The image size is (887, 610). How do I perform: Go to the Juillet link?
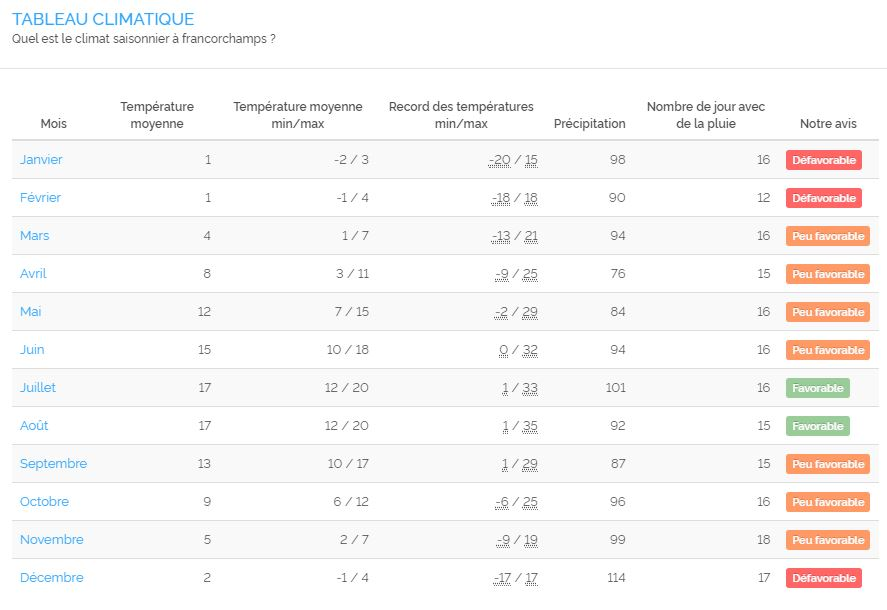[38, 388]
